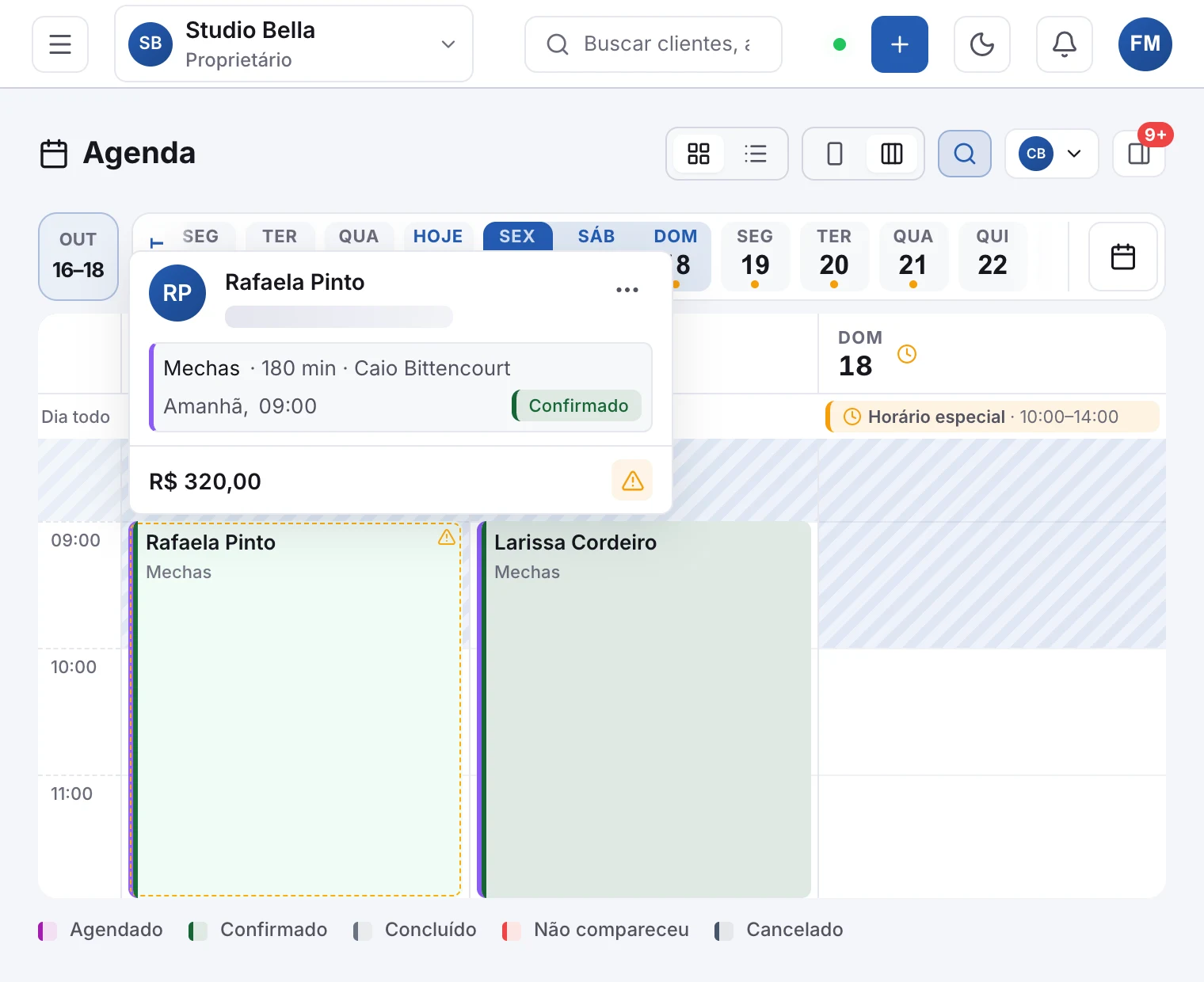Click the green online status dot
This screenshot has width=1204, height=982.
(840, 44)
